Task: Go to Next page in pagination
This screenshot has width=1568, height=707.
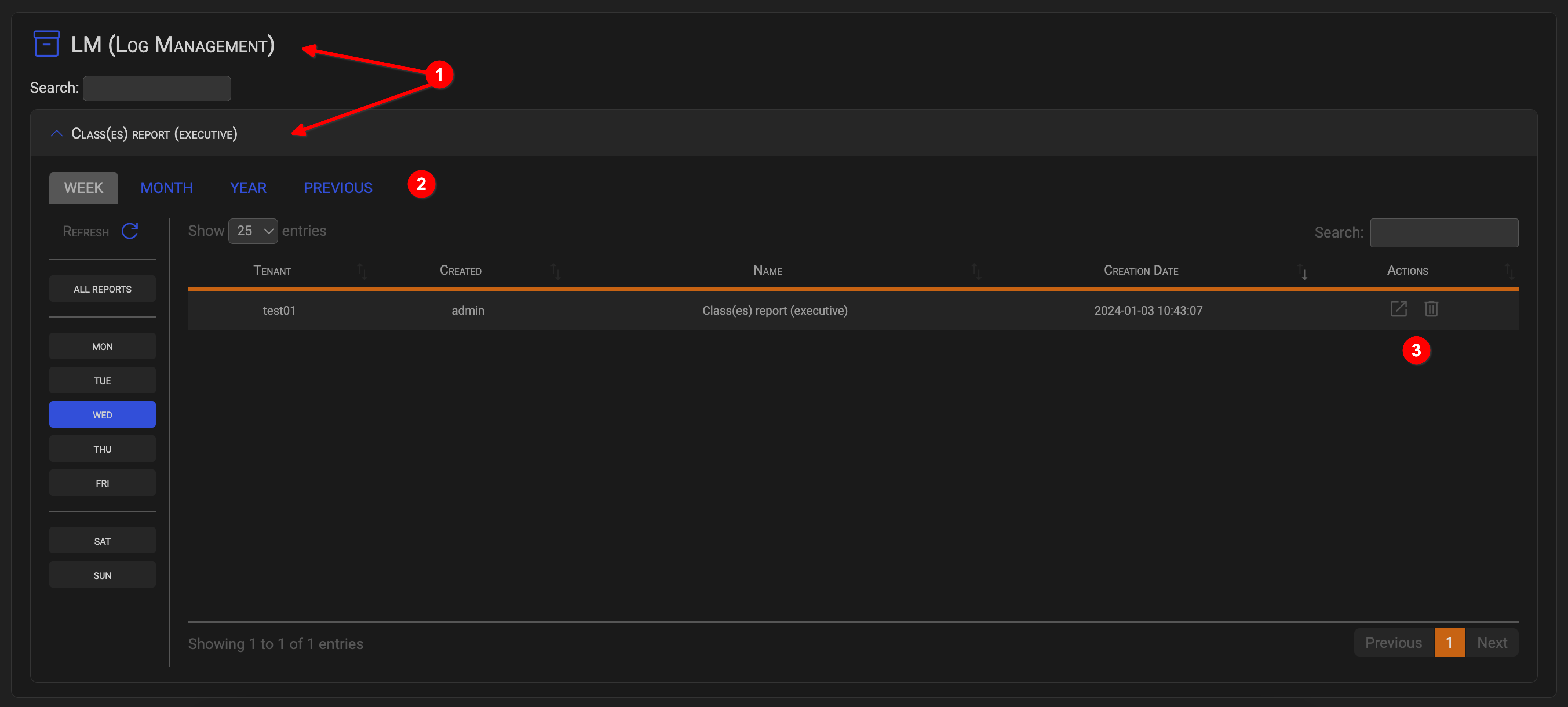Action: pos(1491,642)
